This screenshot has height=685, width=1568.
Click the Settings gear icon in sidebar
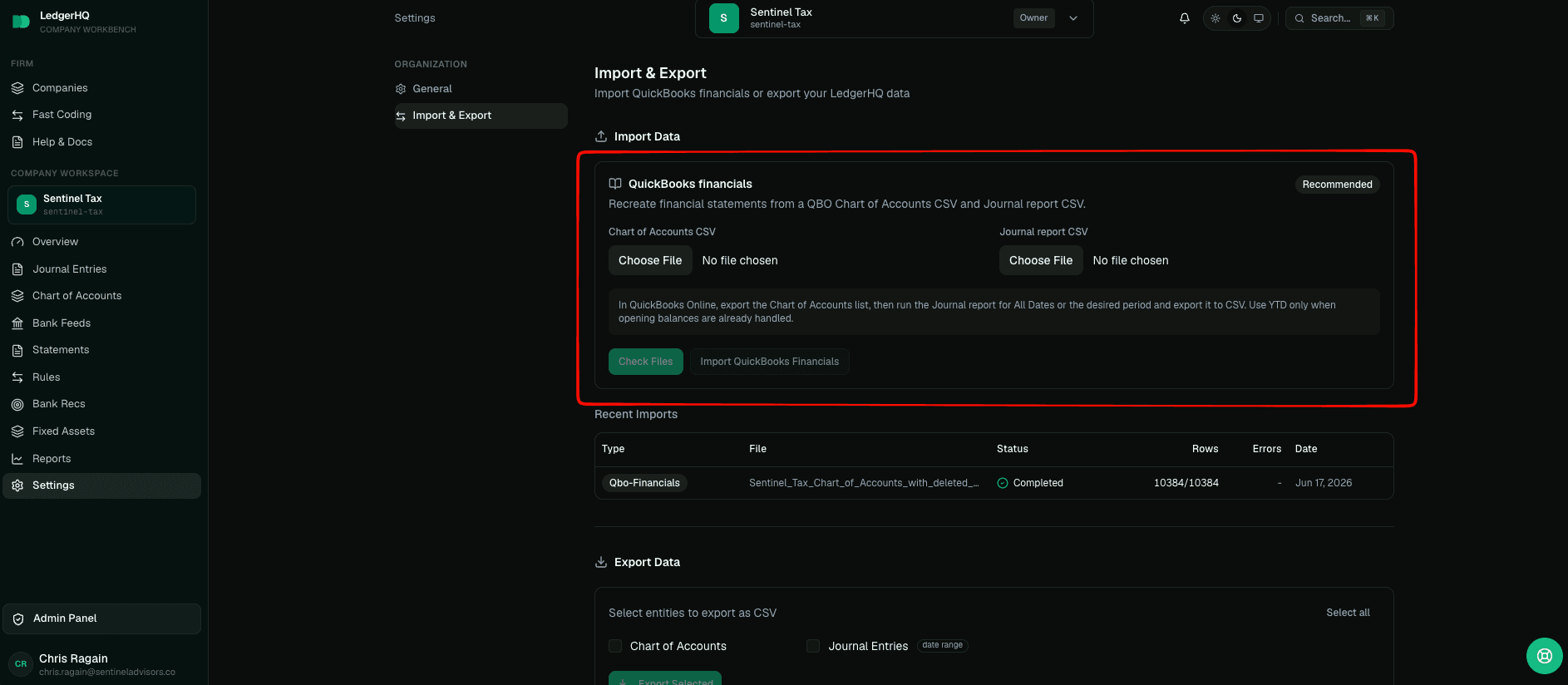pos(17,485)
